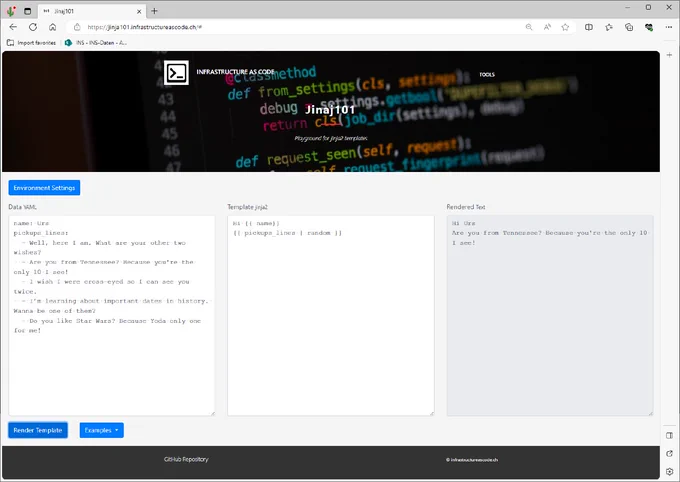The height and width of the screenshot is (482, 680).
Task: Click the infrastructureascode.ch copyright link
Action: click(x=472, y=460)
